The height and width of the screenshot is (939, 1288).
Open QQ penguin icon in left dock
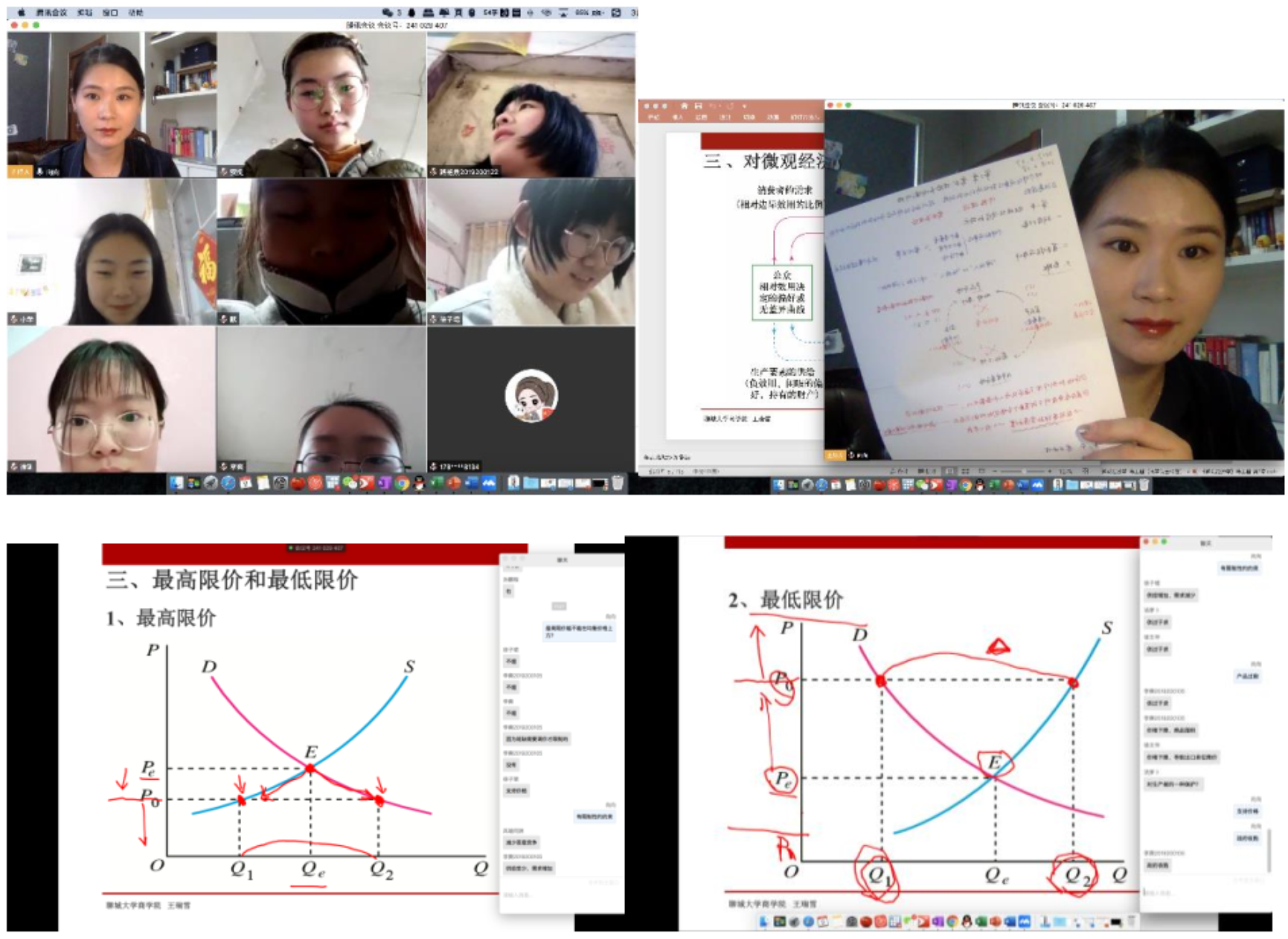419,484
